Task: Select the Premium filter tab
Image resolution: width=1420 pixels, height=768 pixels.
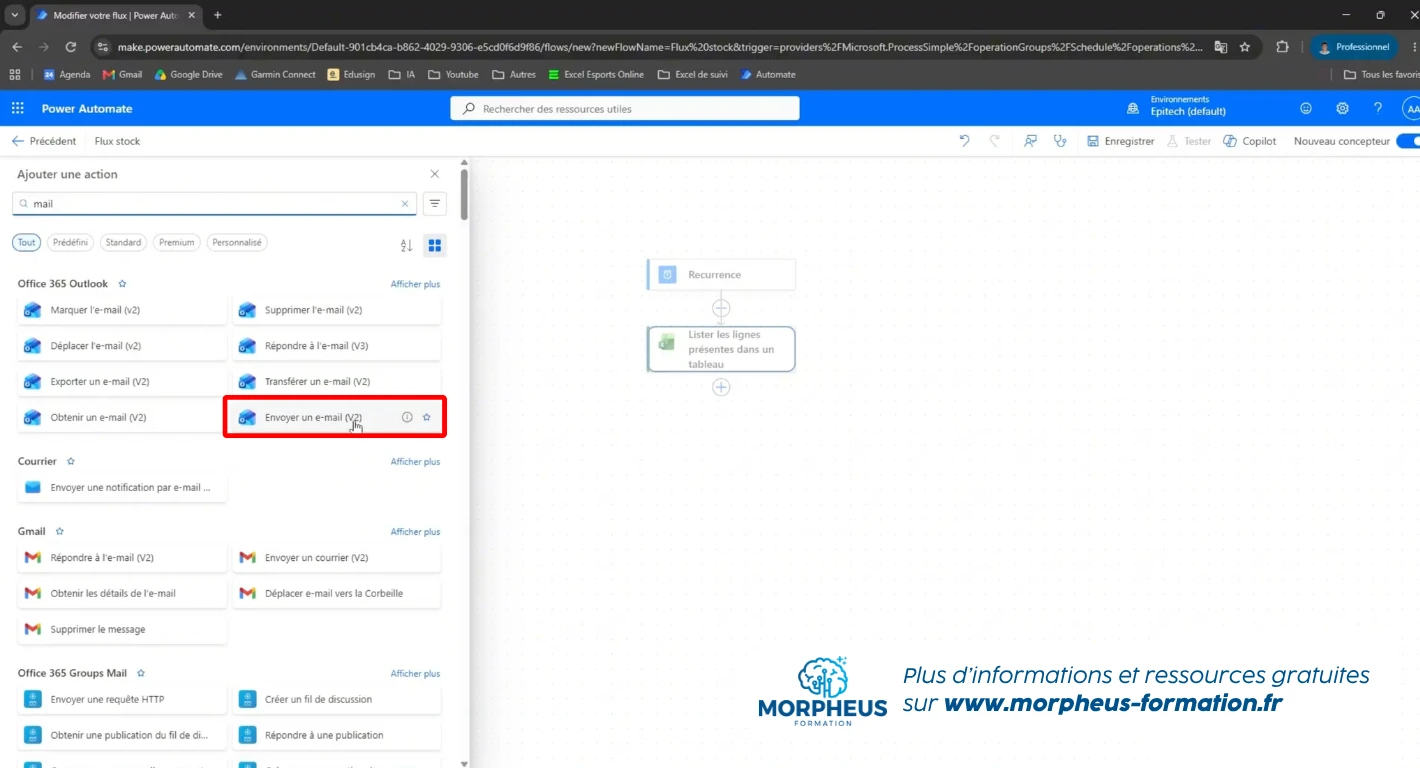Action: [x=177, y=242]
